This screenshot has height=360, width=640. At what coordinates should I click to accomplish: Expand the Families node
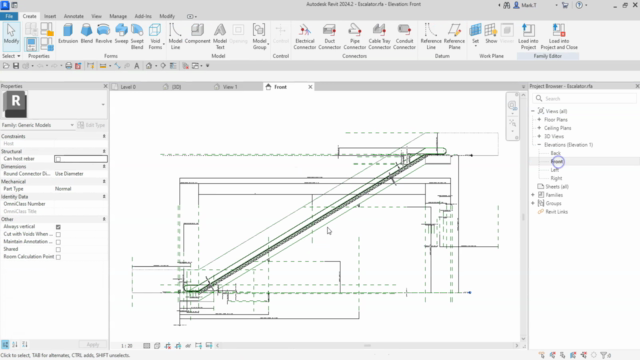click(533, 195)
